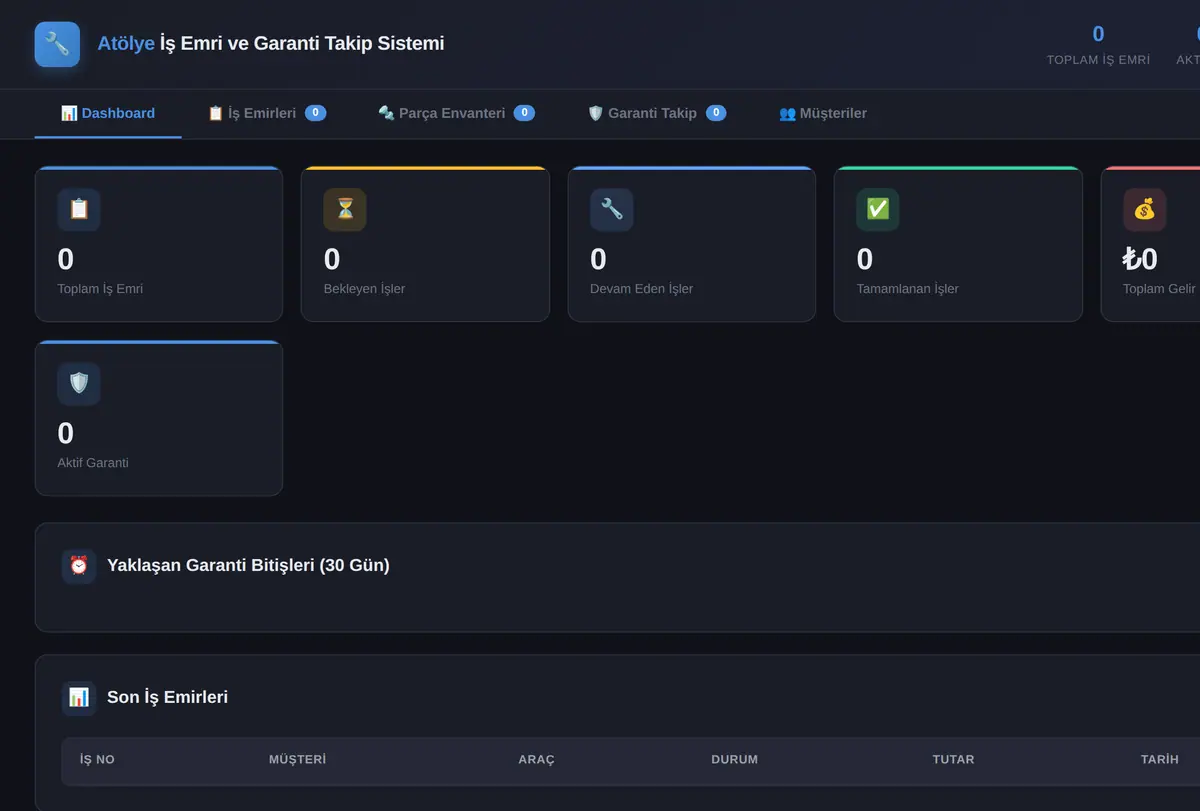The width and height of the screenshot is (1200, 811).
Task: Click the money bag icon on Toplam Gelir card
Action: 1144,210
